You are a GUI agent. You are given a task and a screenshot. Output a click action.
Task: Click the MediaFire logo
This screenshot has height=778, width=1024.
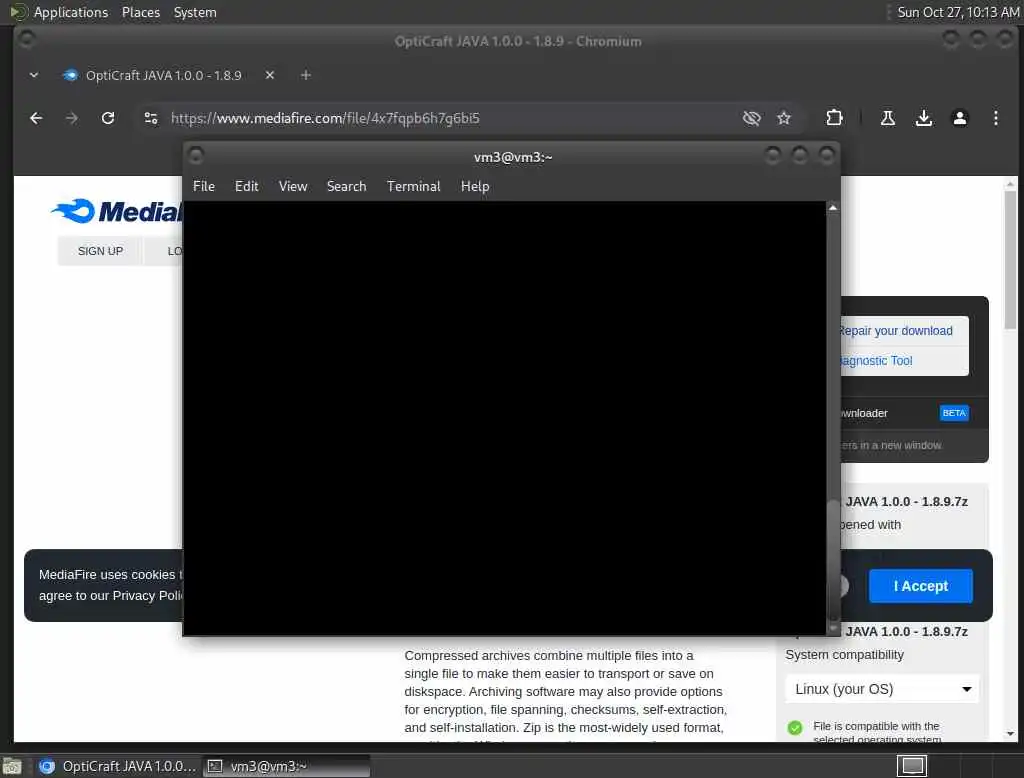118,211
